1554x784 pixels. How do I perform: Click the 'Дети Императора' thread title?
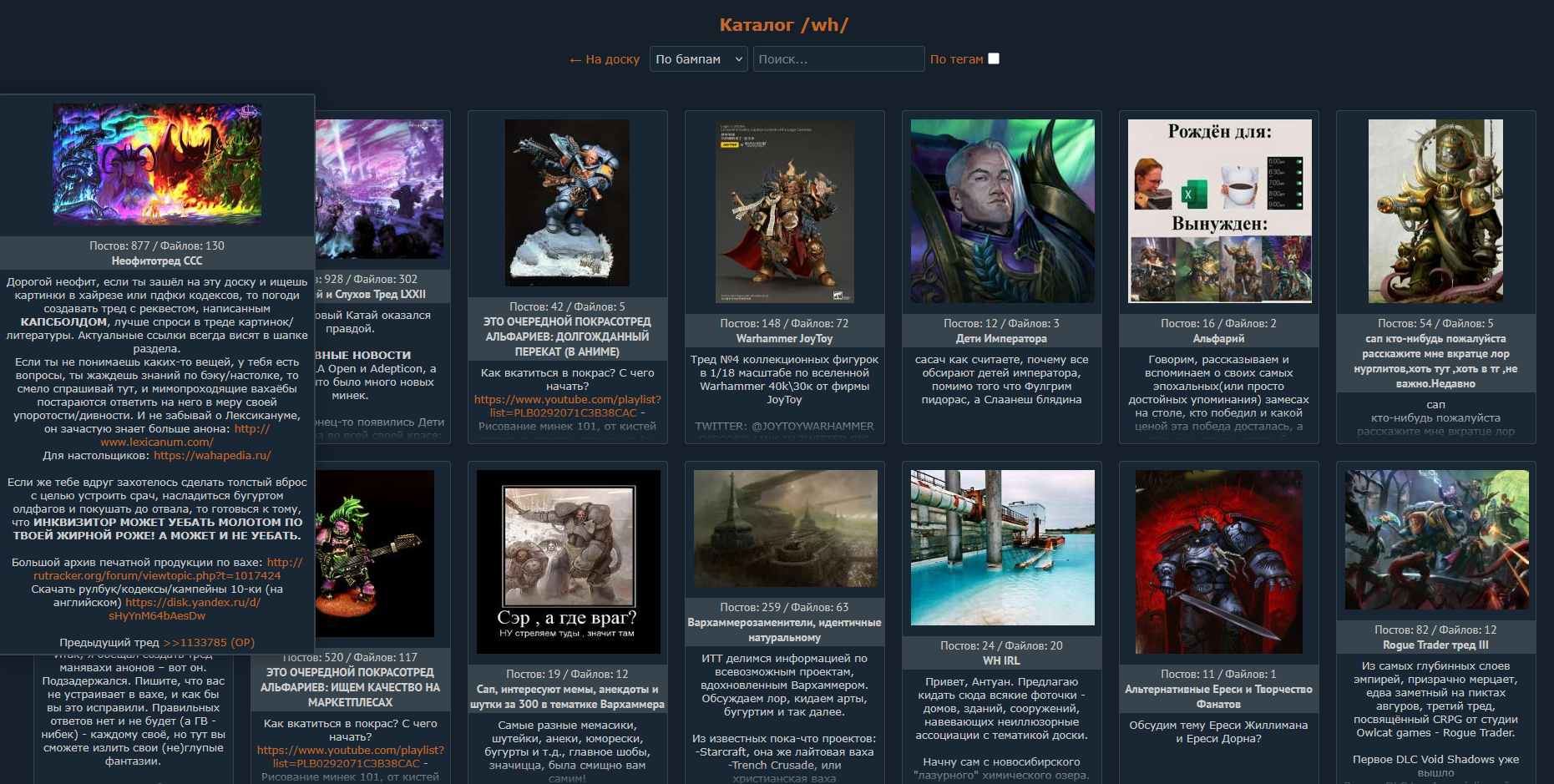point(1001,339)
